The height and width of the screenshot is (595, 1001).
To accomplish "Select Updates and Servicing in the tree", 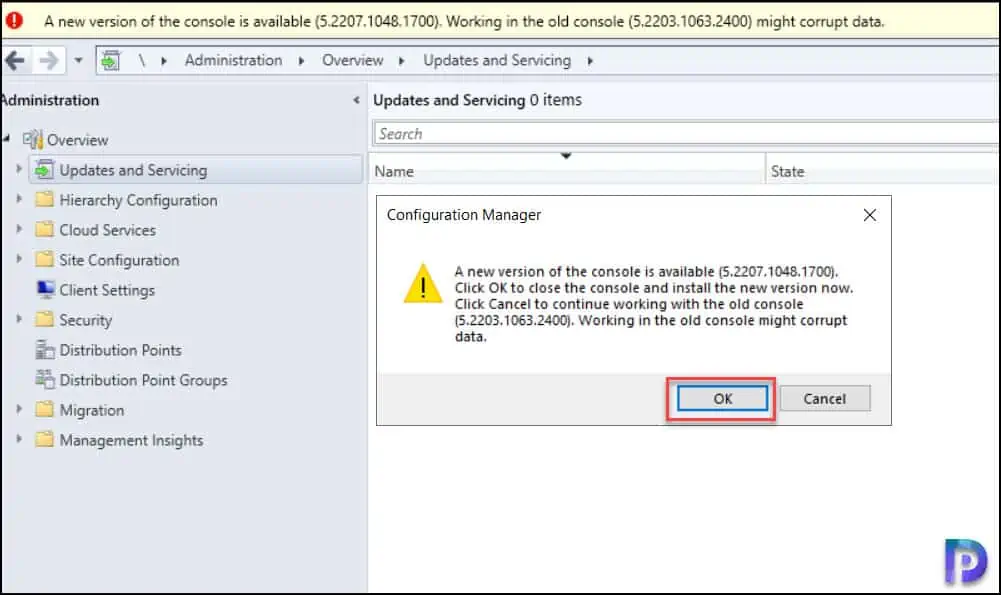I will 133,170.
